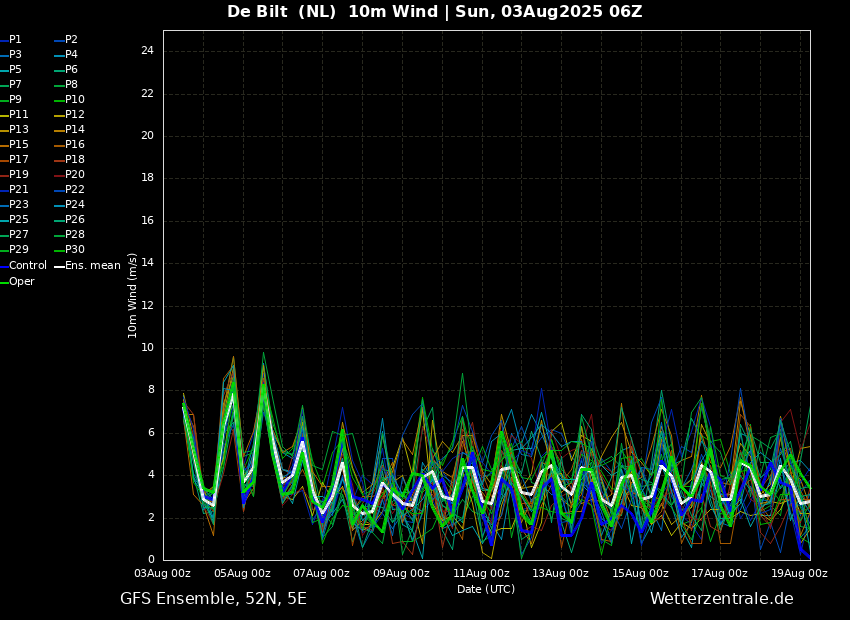Viewport: 850px width, 620px height.
Task: Click the De Bilt 10m Wind chart title
Action: tap(434, 12)
